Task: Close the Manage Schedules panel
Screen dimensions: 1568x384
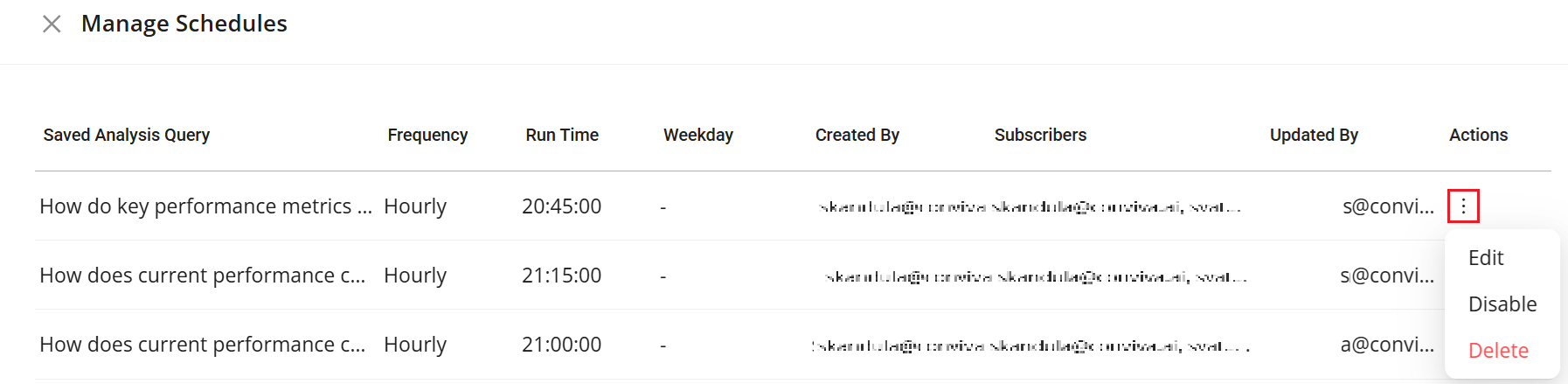Action: coord(52,24)
